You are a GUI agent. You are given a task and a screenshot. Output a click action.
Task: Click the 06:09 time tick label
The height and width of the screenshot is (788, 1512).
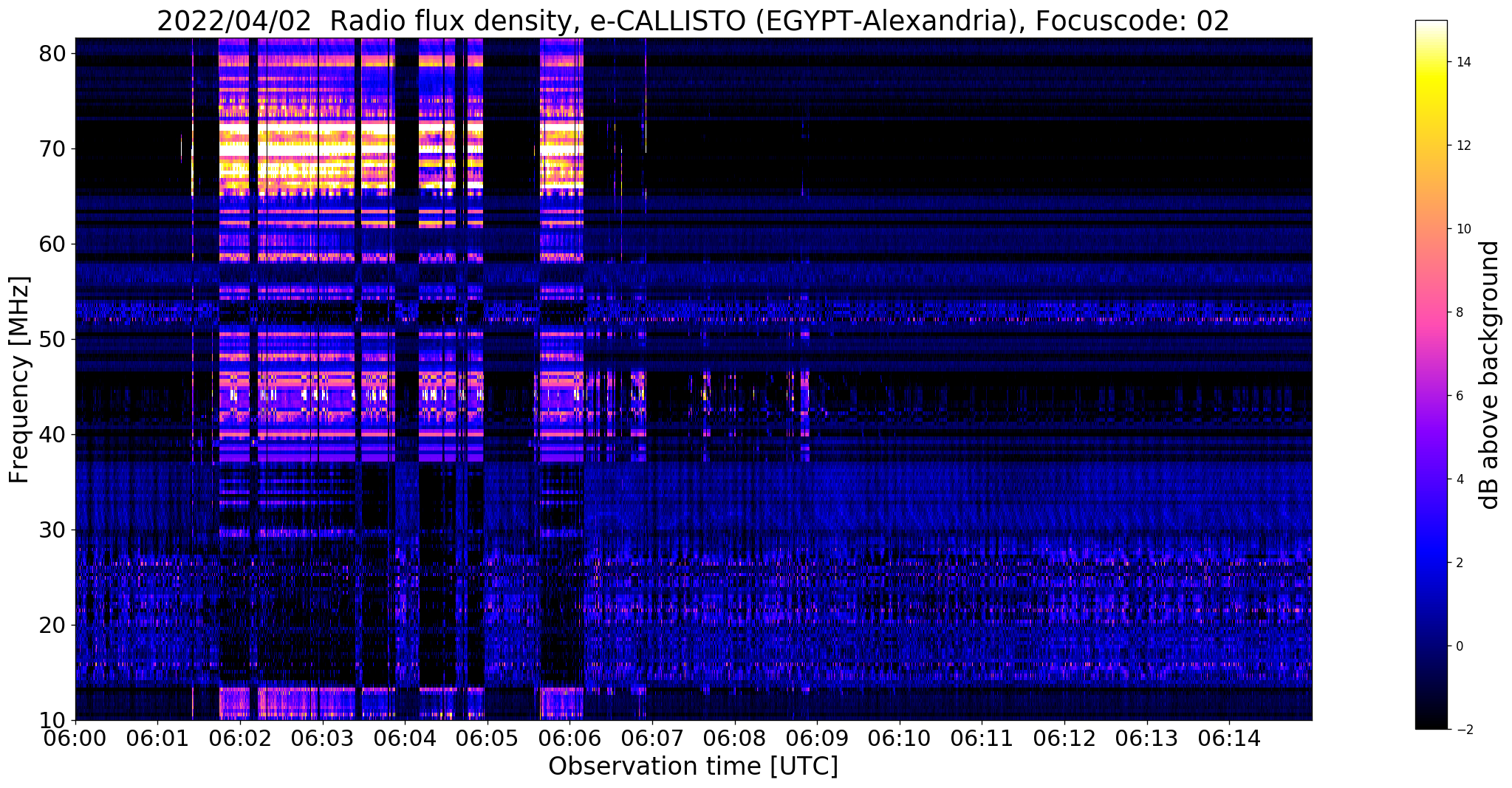[x=817, y=738]
